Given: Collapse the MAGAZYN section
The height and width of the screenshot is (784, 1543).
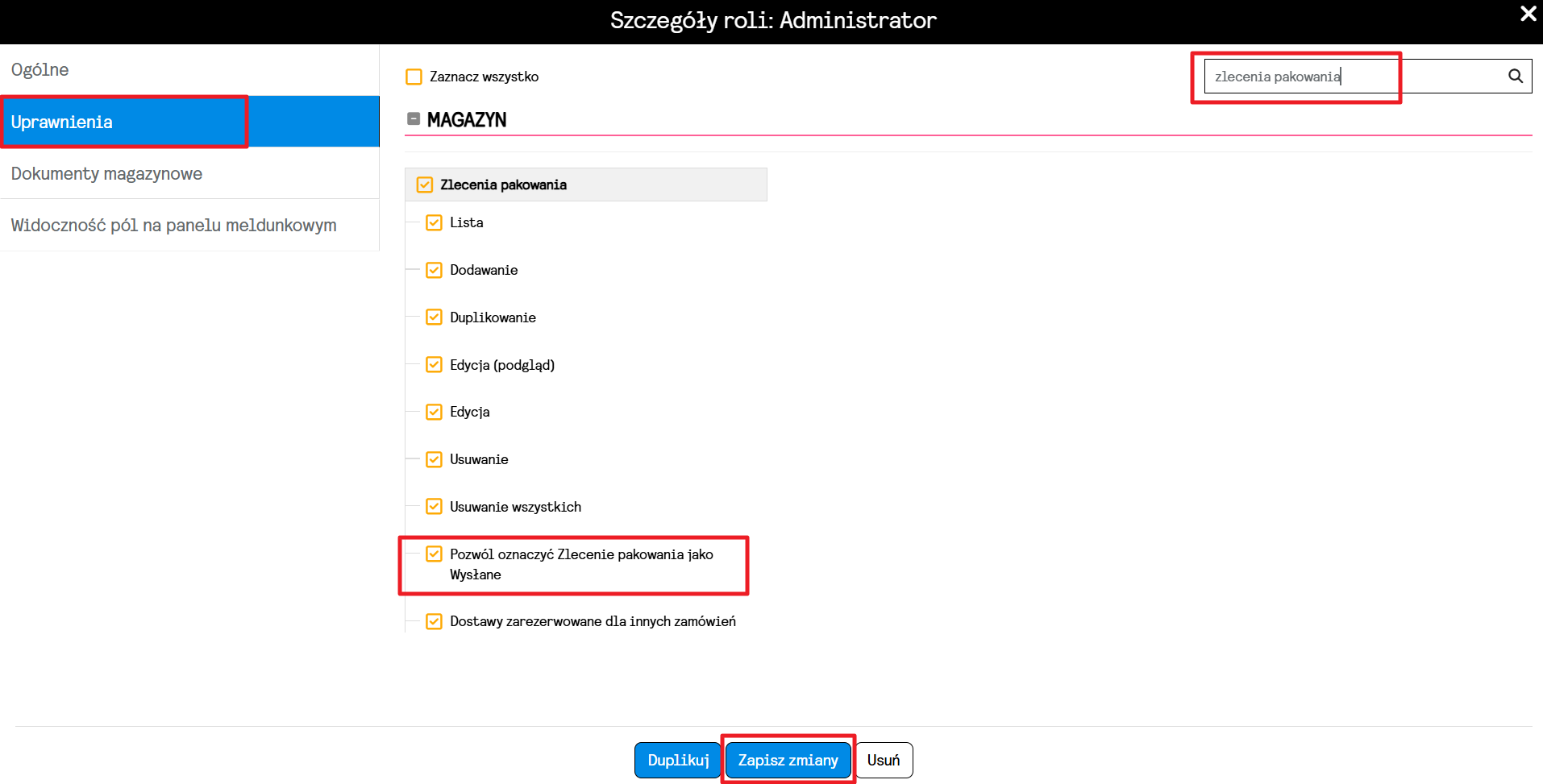Looking at the screenshot, I should (414, 119).
